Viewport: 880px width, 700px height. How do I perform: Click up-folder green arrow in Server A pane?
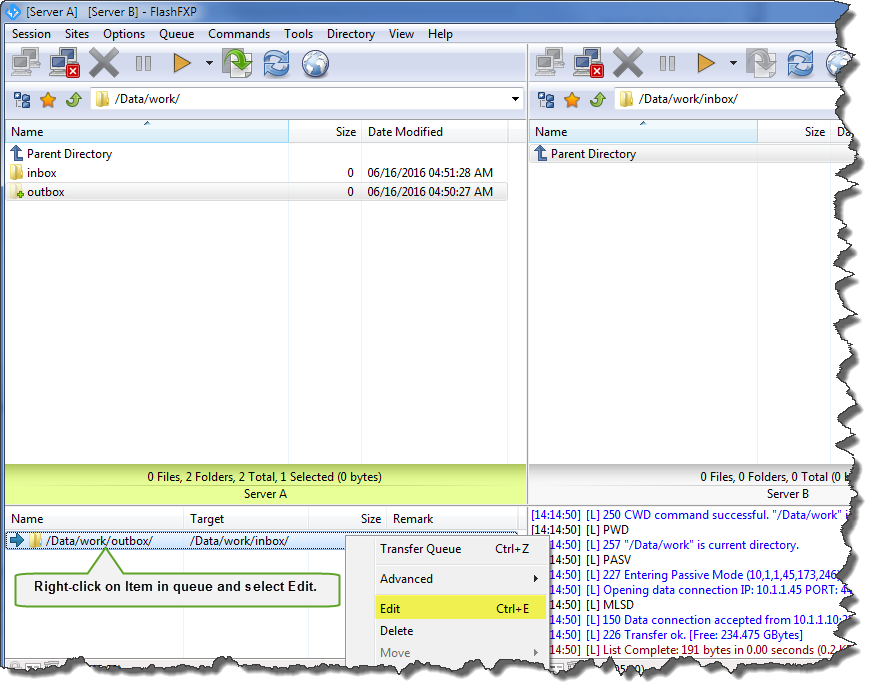click(74, 100)
